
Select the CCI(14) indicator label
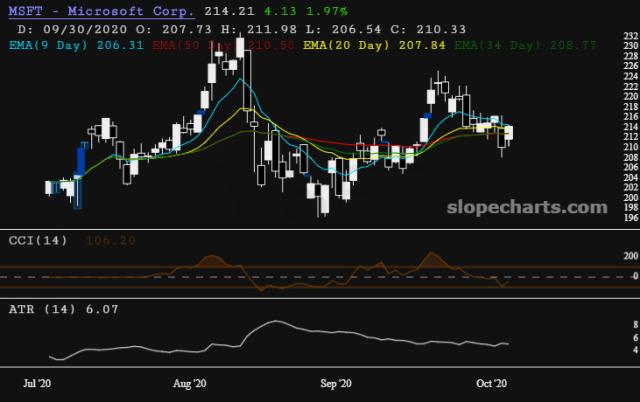tap(38, 240)
